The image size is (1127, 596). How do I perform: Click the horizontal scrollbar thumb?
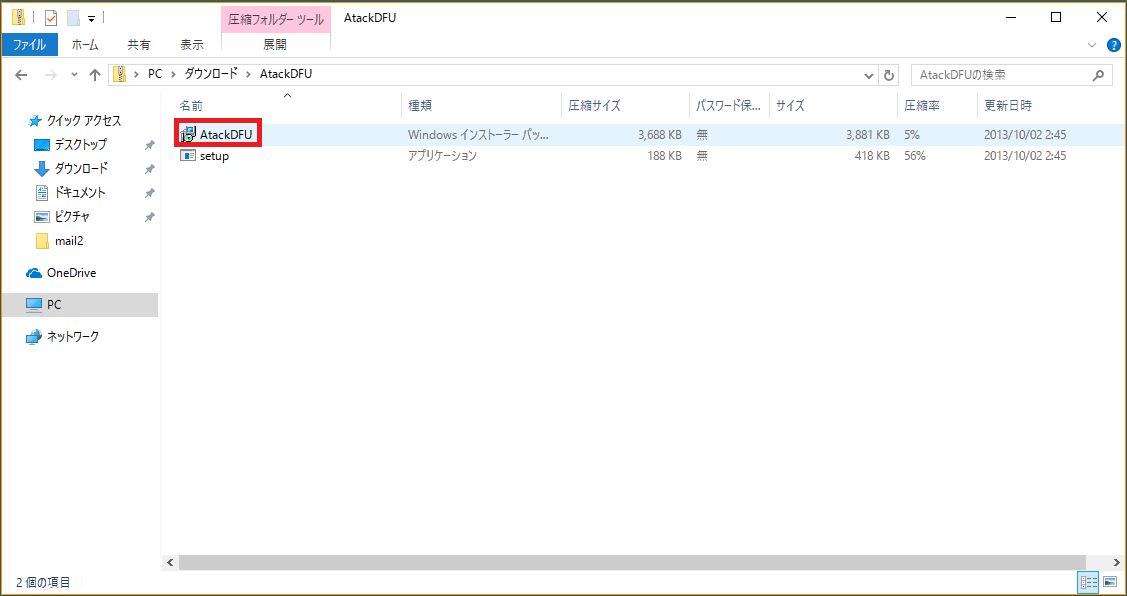tap(632, 561)
